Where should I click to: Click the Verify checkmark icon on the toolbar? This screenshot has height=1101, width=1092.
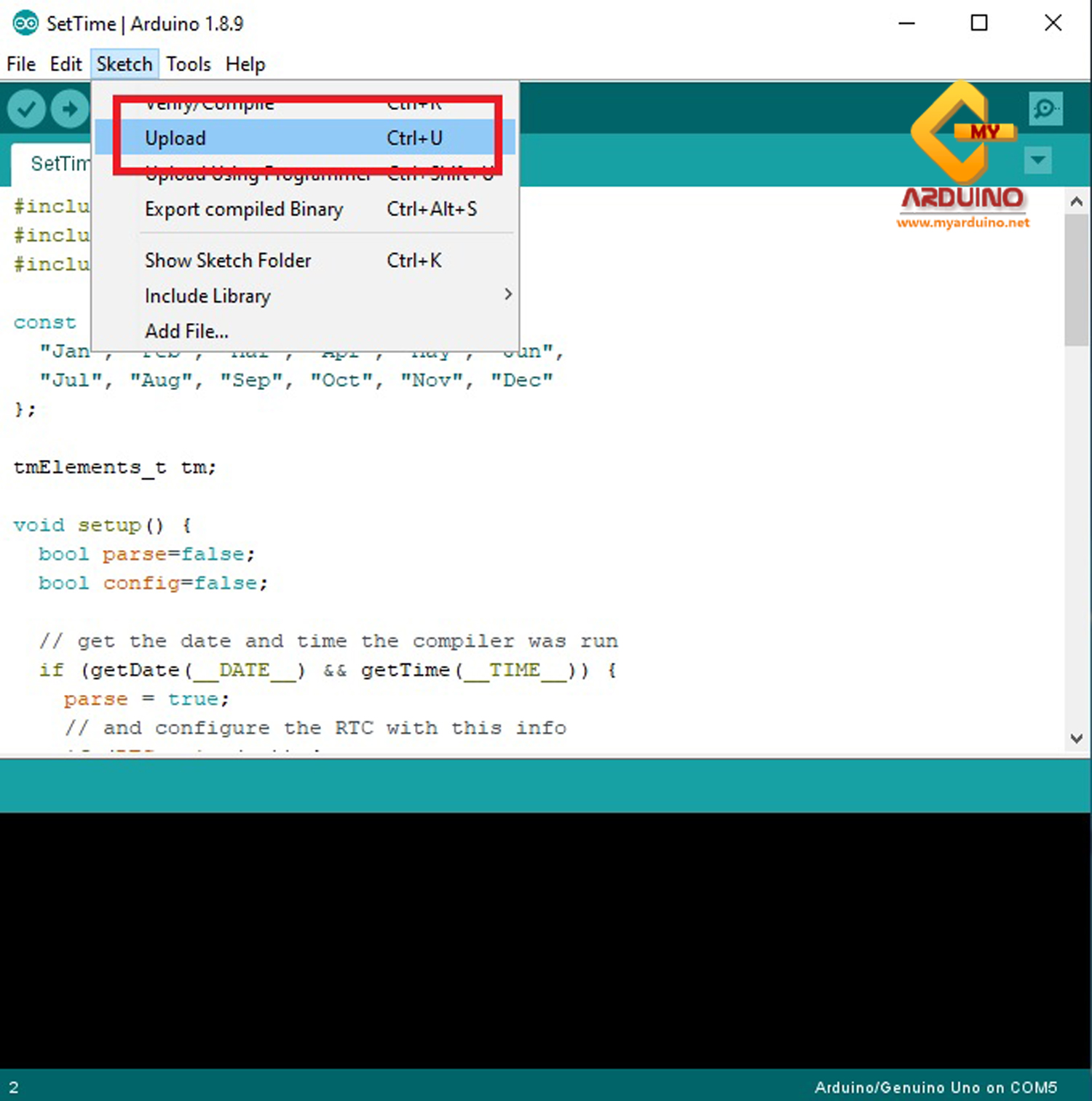click(x=26, y=108)
